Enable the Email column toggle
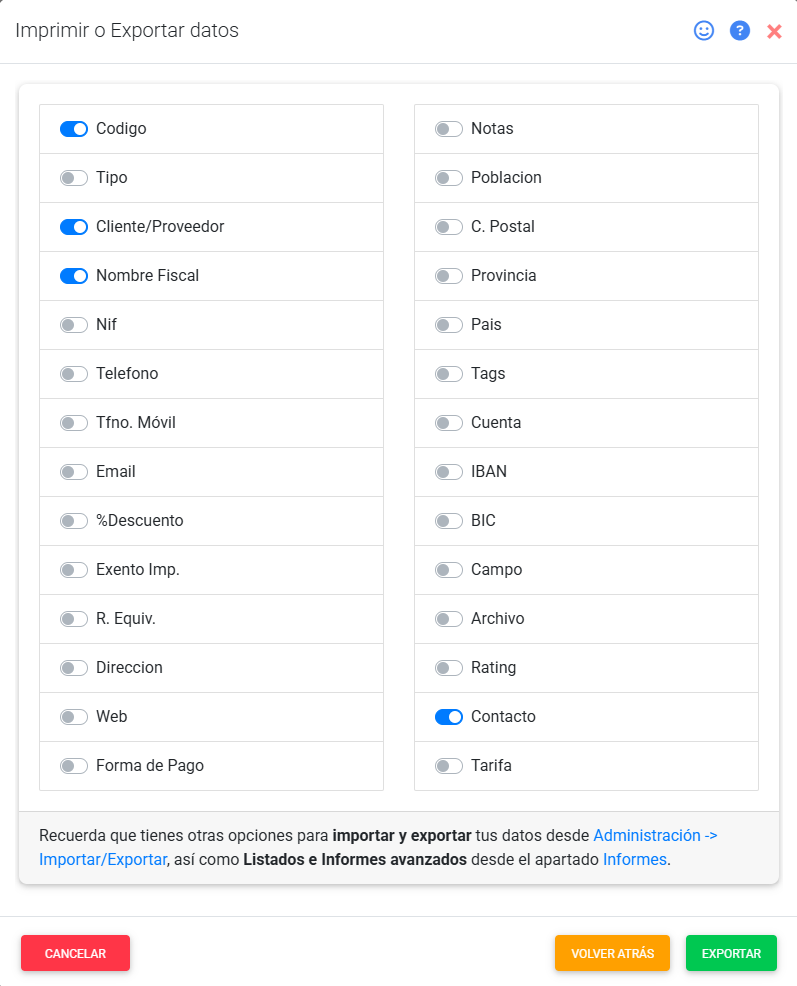The width and height of the screenshot is (797, 986). [74, 472]
